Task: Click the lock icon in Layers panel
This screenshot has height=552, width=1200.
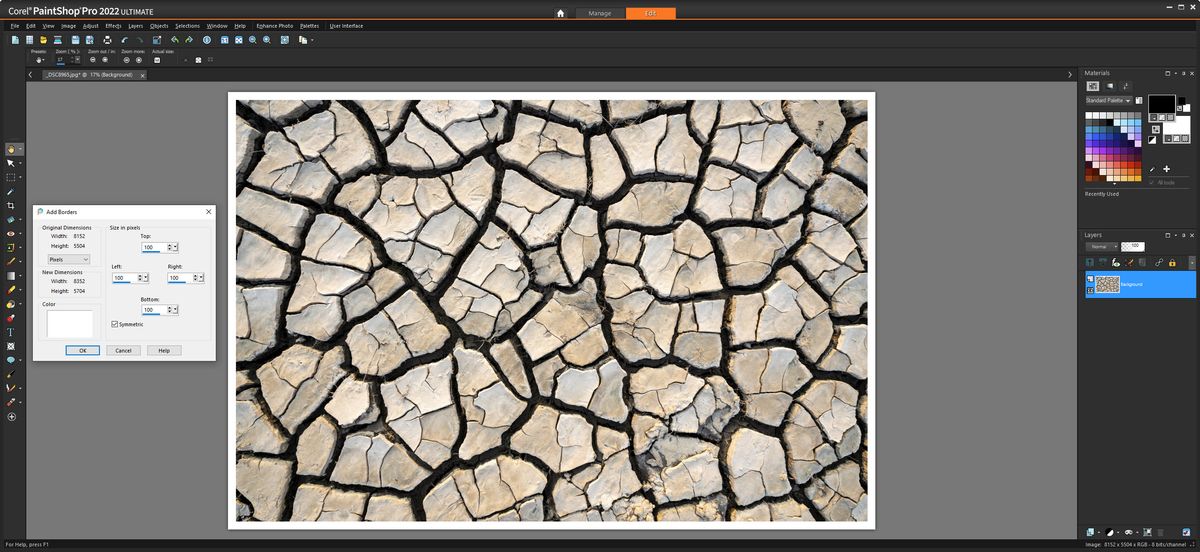Action: click(x=1173, y=262)
